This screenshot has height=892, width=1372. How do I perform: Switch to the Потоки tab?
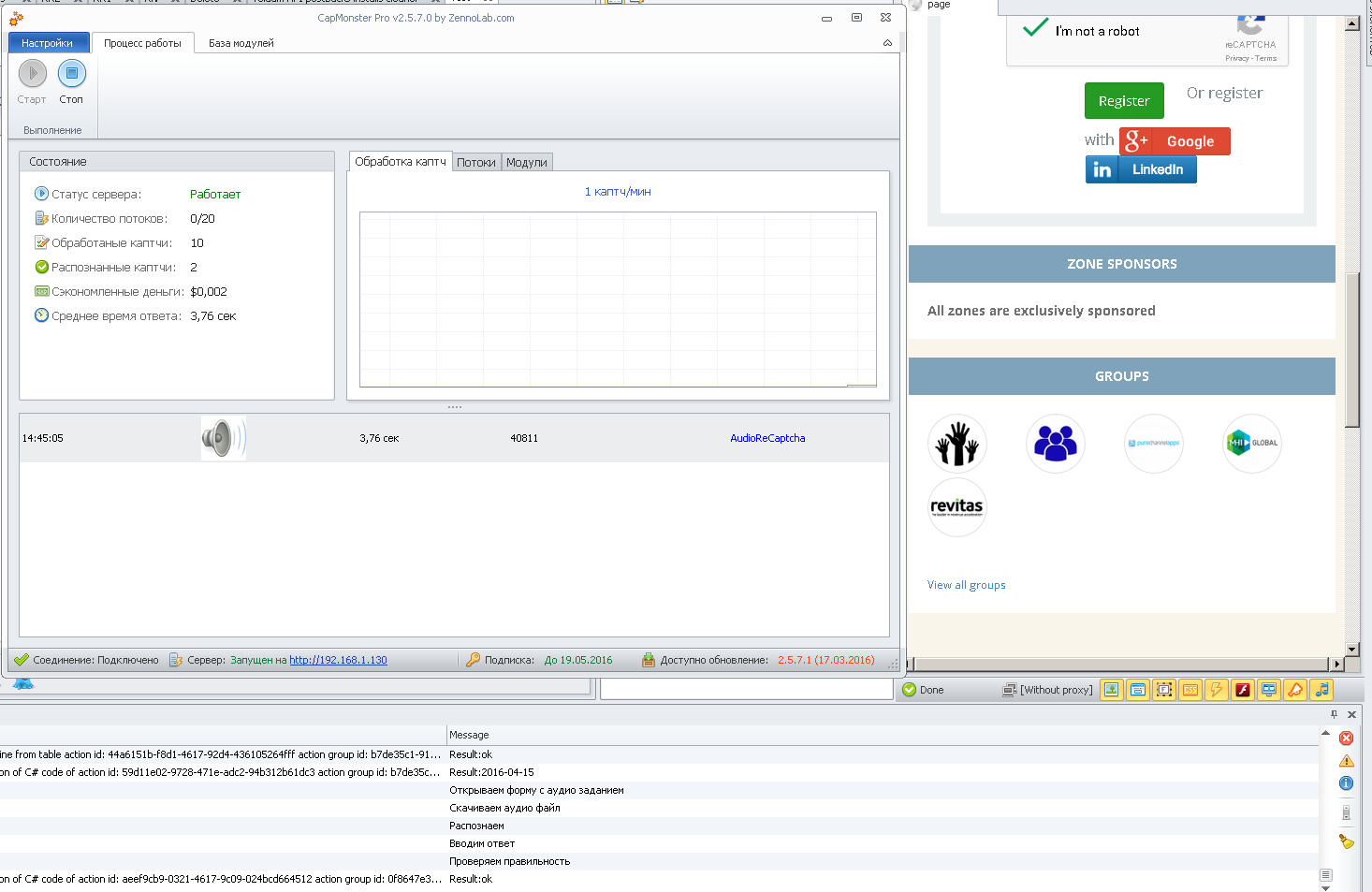476,163
